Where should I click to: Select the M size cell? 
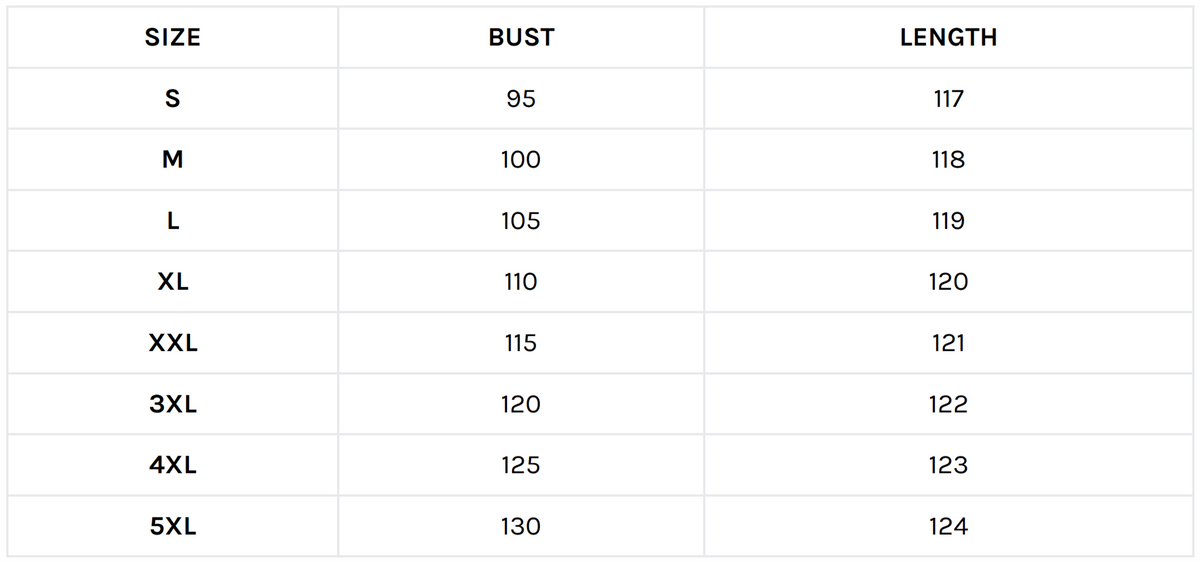(173, 160)
